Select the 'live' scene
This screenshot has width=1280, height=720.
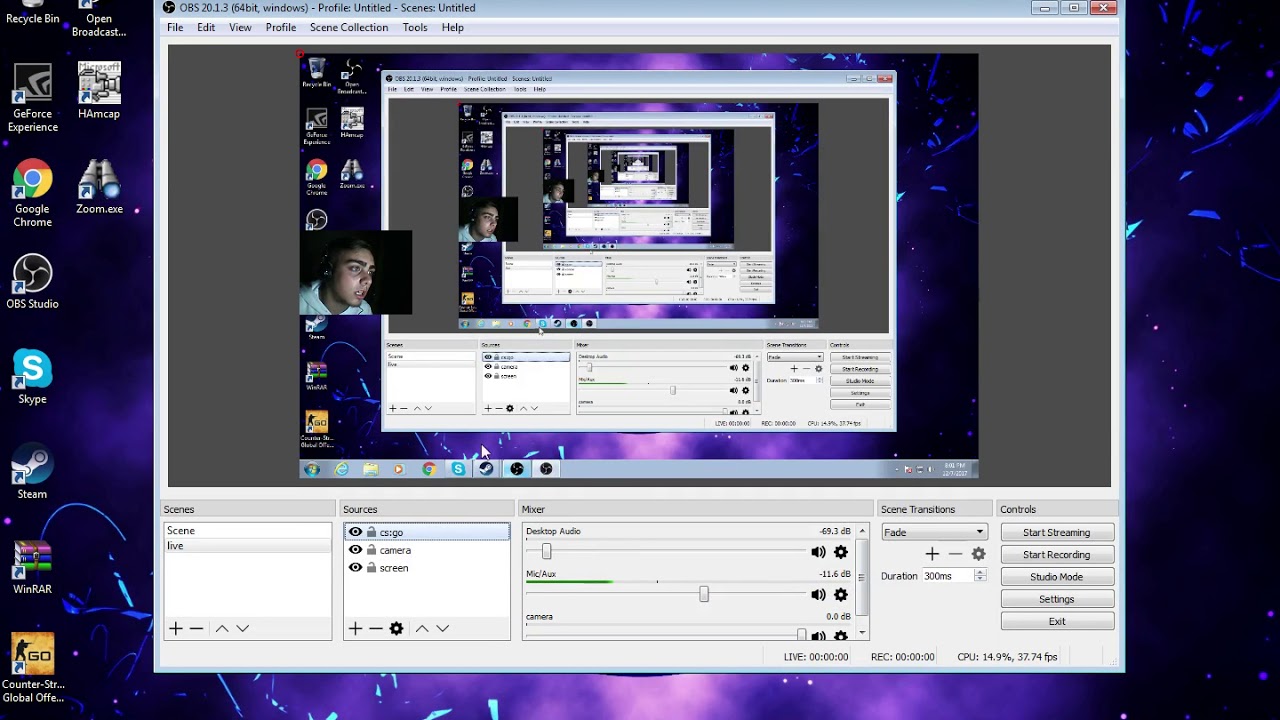click(247, 546)
